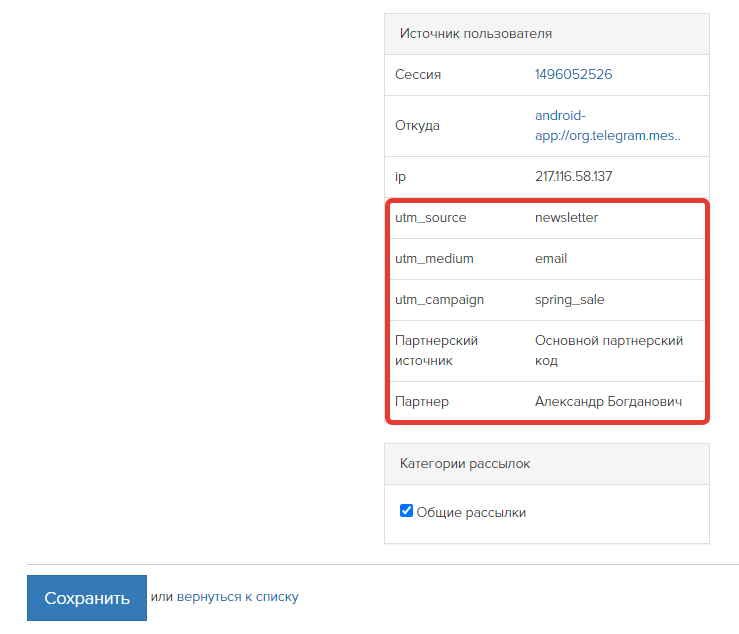Click the utm_campaign label
Image resolution: width=739 pixels, height=634 pixels.
tap(439, 300)
